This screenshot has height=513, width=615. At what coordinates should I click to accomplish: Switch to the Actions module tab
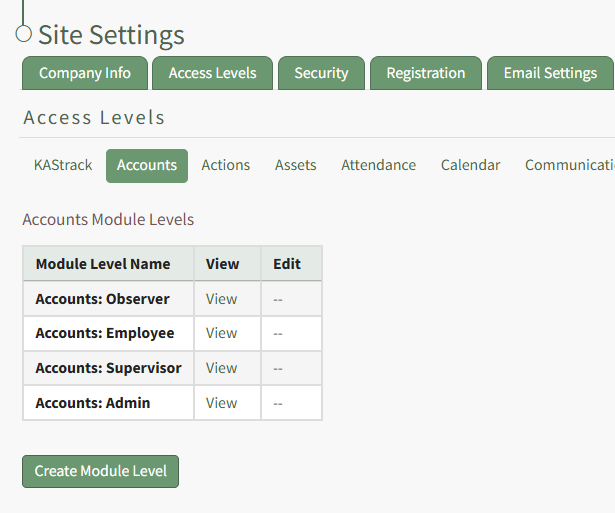click(226, 166)
